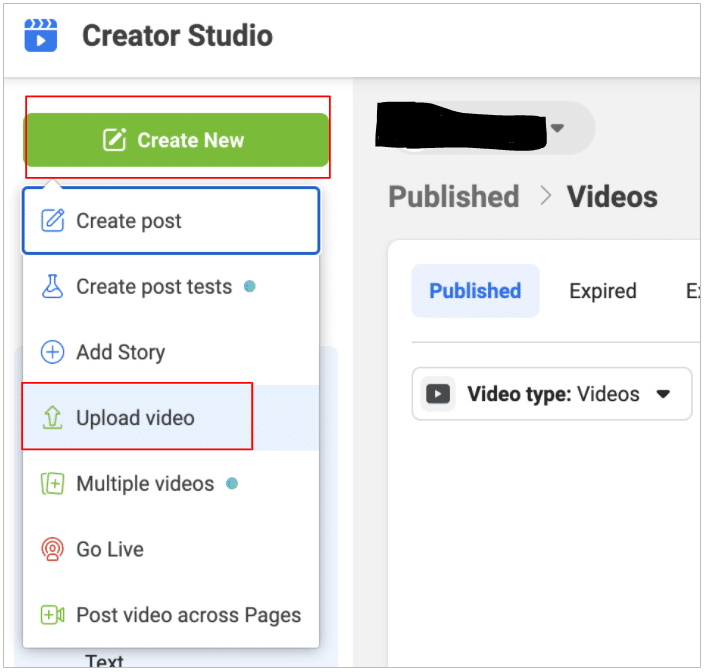
Task: Click the Create post pencil icon
Action: click(53, 220)
